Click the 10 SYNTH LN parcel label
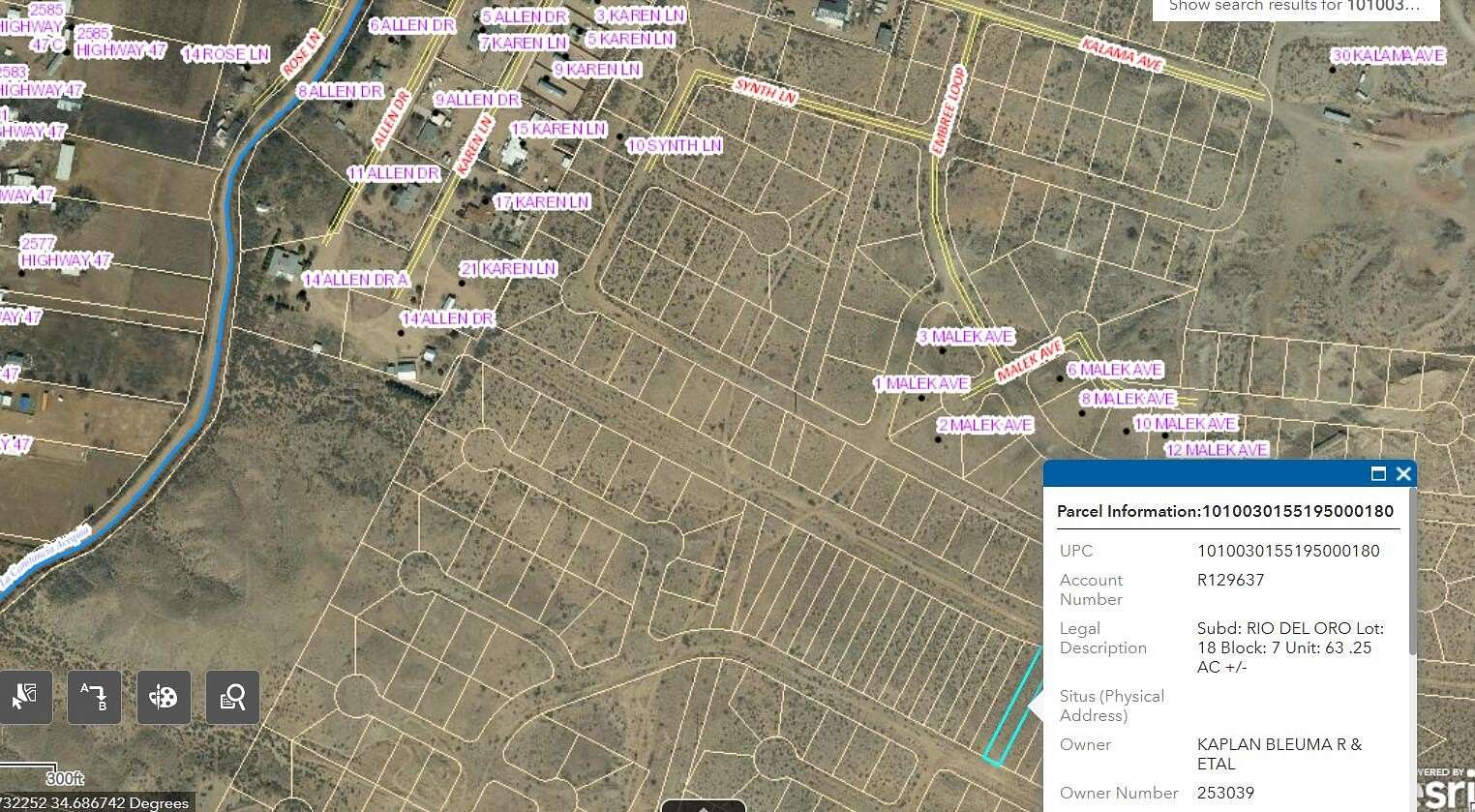The height and width of the screenshot is (812, 1475). coord(674,145)
